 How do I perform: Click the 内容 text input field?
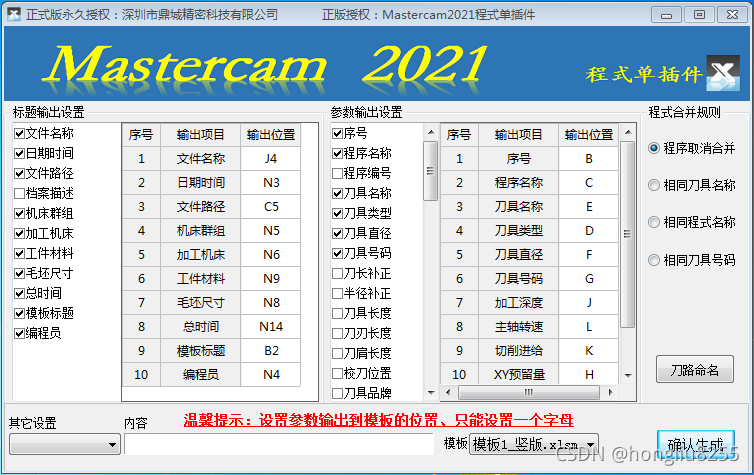(x=280, y=444)
